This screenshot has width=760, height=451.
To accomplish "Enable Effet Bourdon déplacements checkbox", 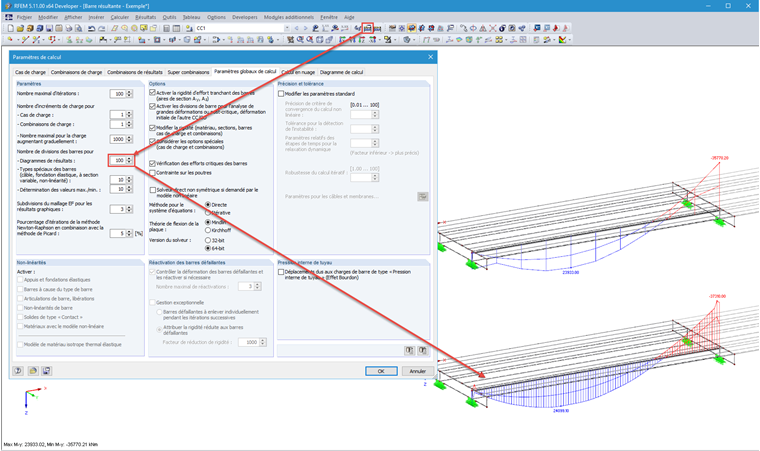I will [x=281, y=272].
